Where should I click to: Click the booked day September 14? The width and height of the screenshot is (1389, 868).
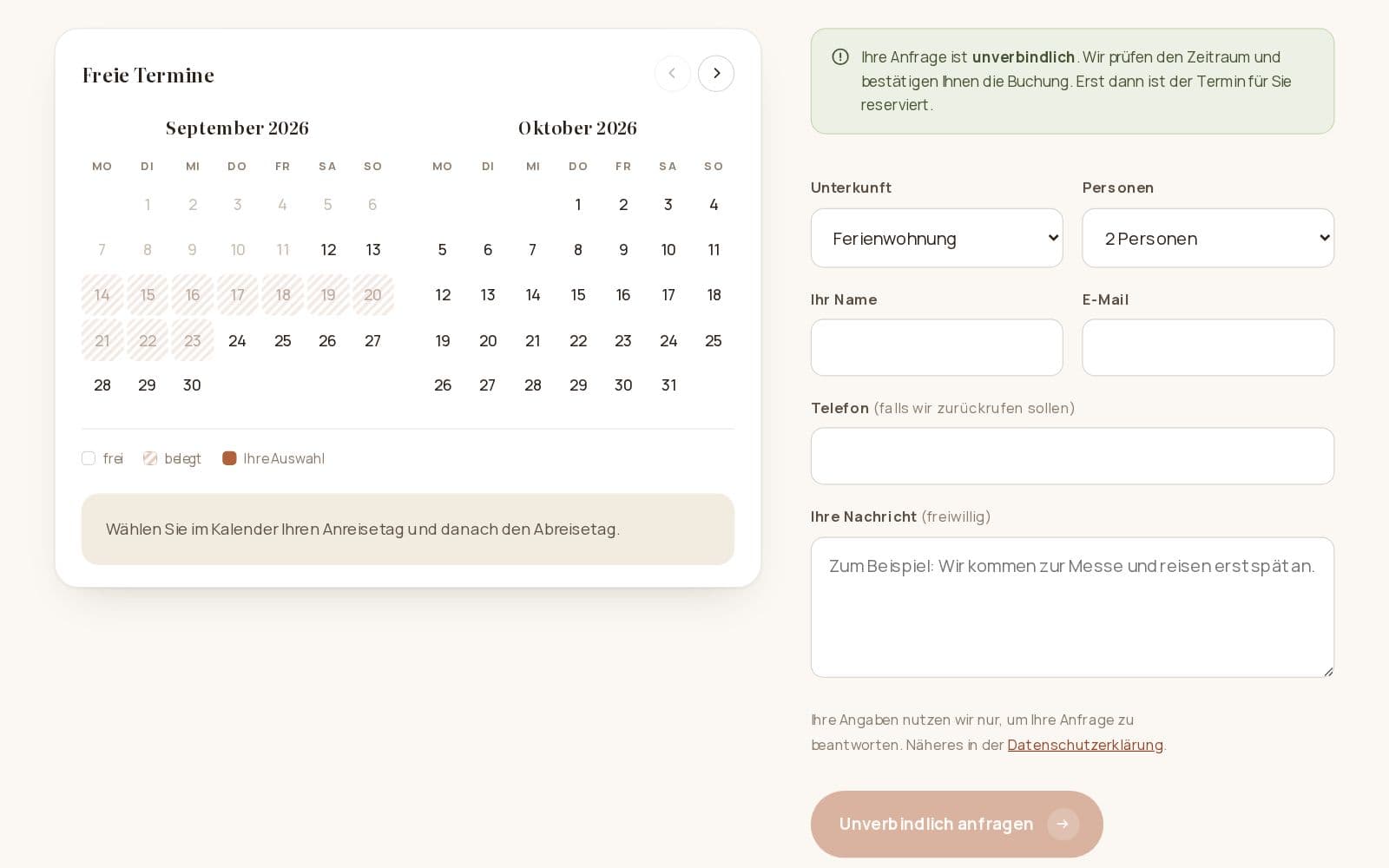[102, 295]
